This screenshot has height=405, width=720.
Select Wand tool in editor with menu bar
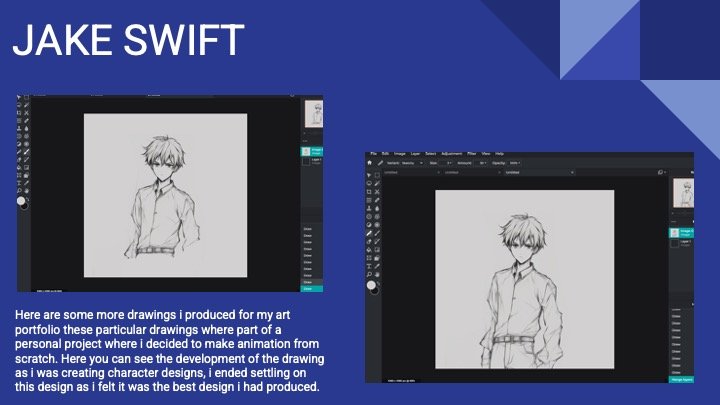377,183
